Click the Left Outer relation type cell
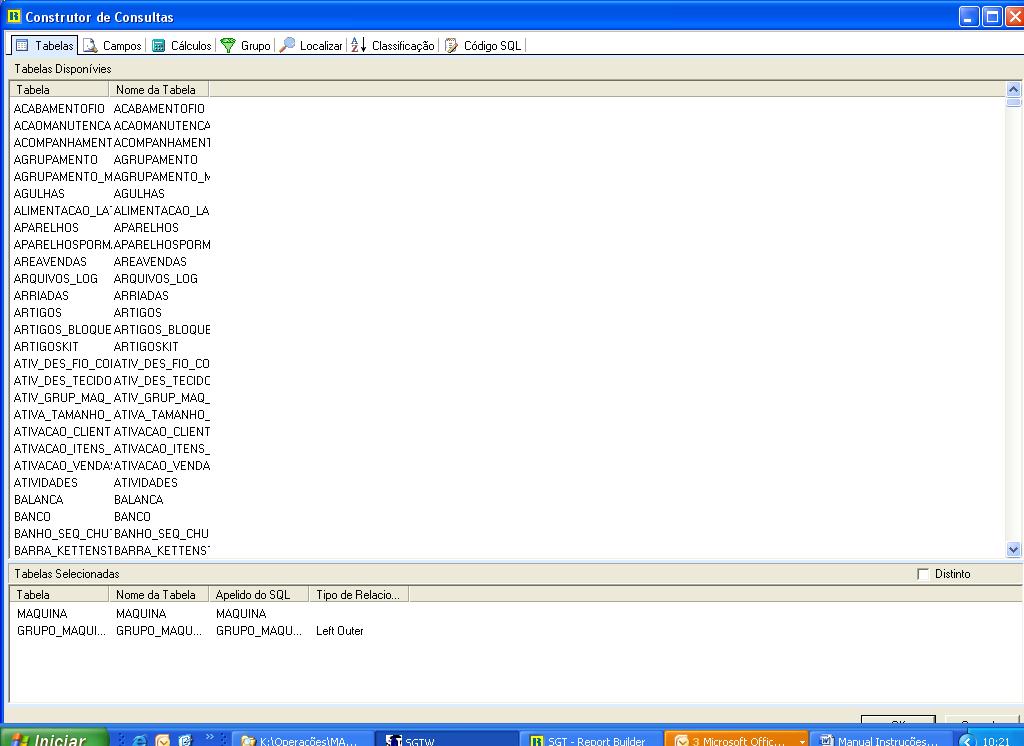Screen dimensions: 1024x746 340,631
